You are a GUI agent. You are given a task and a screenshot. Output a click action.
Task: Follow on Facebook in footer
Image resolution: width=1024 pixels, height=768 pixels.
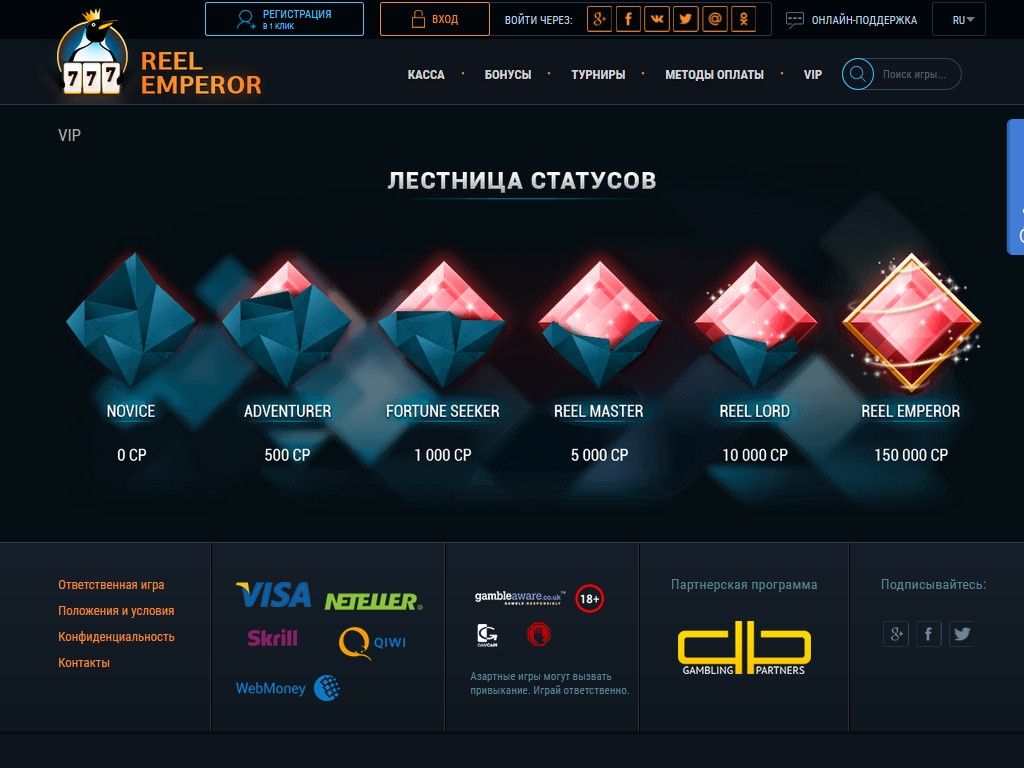[x=928, y=633]
